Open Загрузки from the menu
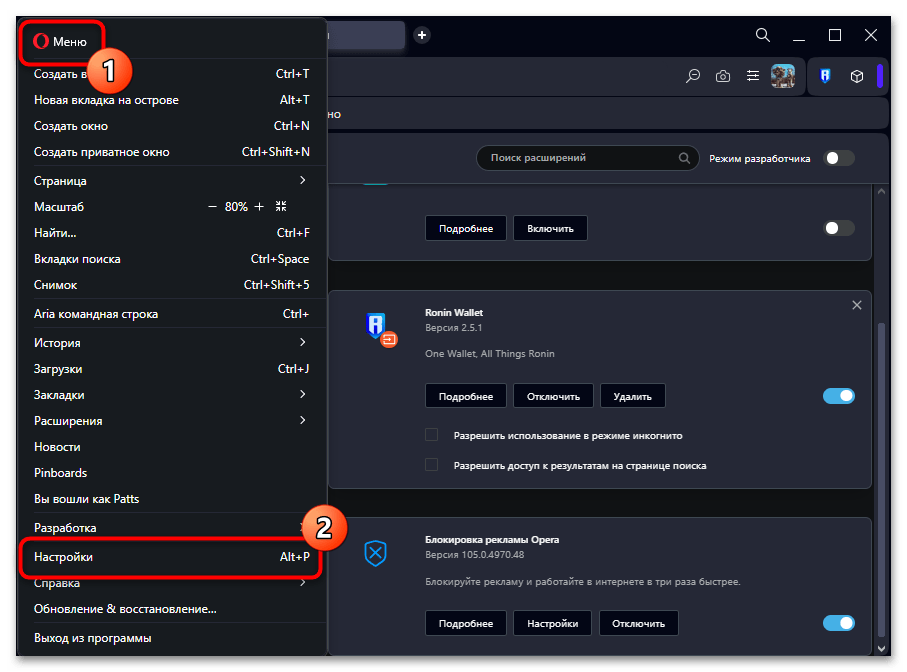907x672 pixels. [172, 368]
